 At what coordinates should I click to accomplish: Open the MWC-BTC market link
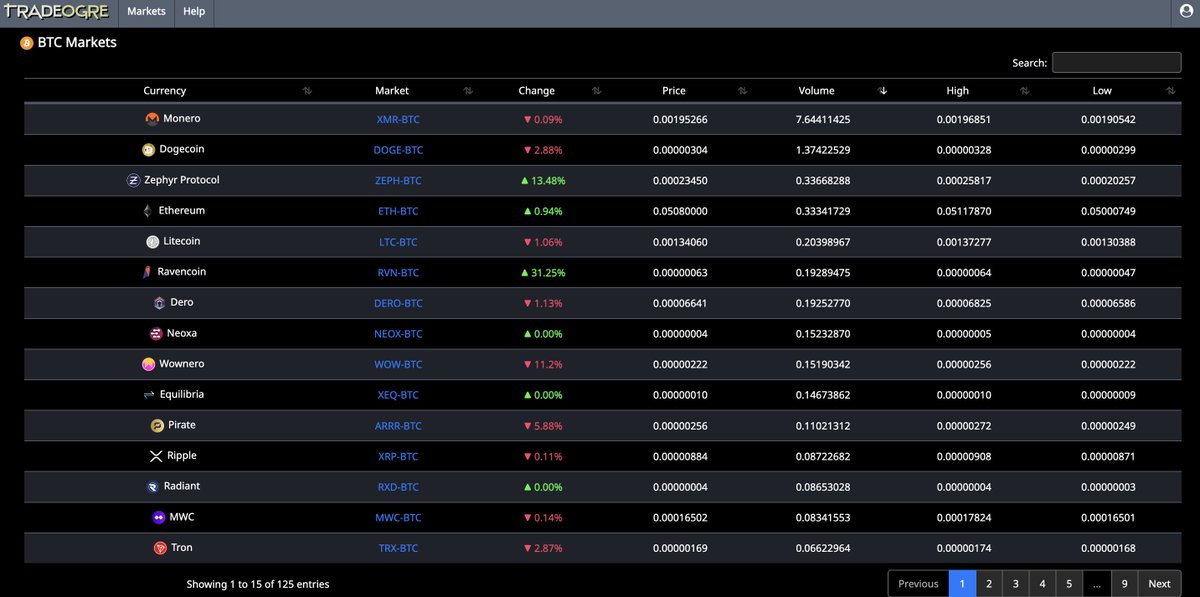click(x=398, y=518)
